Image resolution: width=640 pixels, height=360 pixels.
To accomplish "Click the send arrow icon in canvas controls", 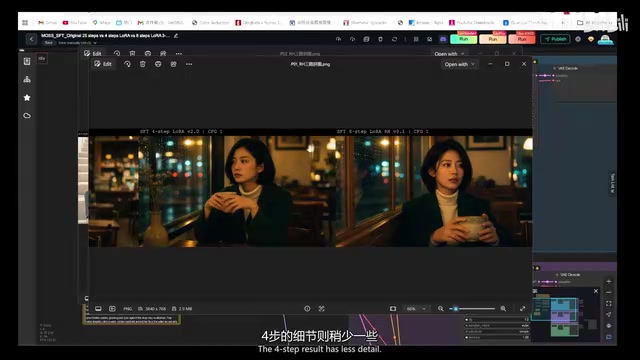I will tap(609, 315).
